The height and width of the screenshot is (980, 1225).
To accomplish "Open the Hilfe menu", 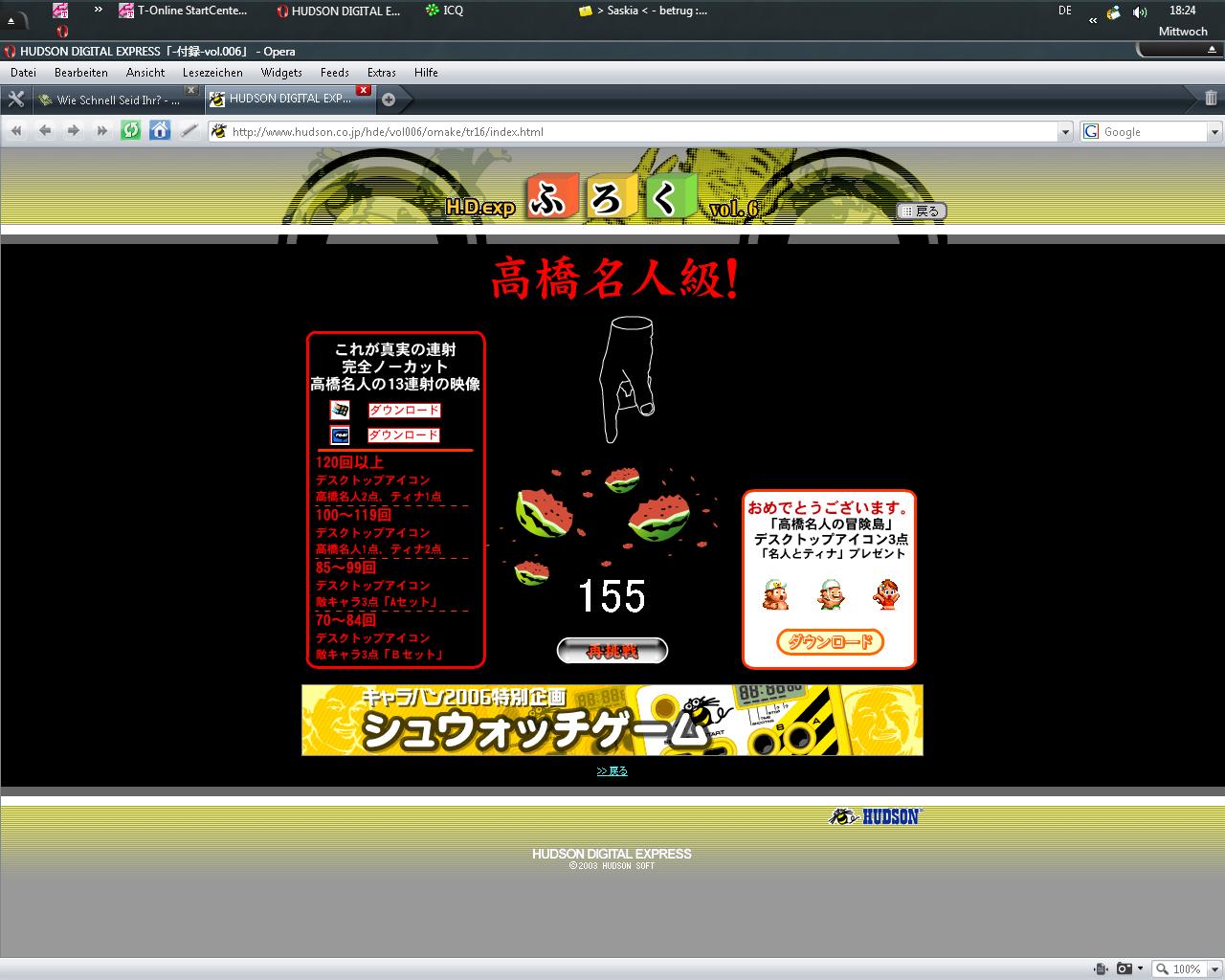I will pyautogui.click(x=426, y=73).
